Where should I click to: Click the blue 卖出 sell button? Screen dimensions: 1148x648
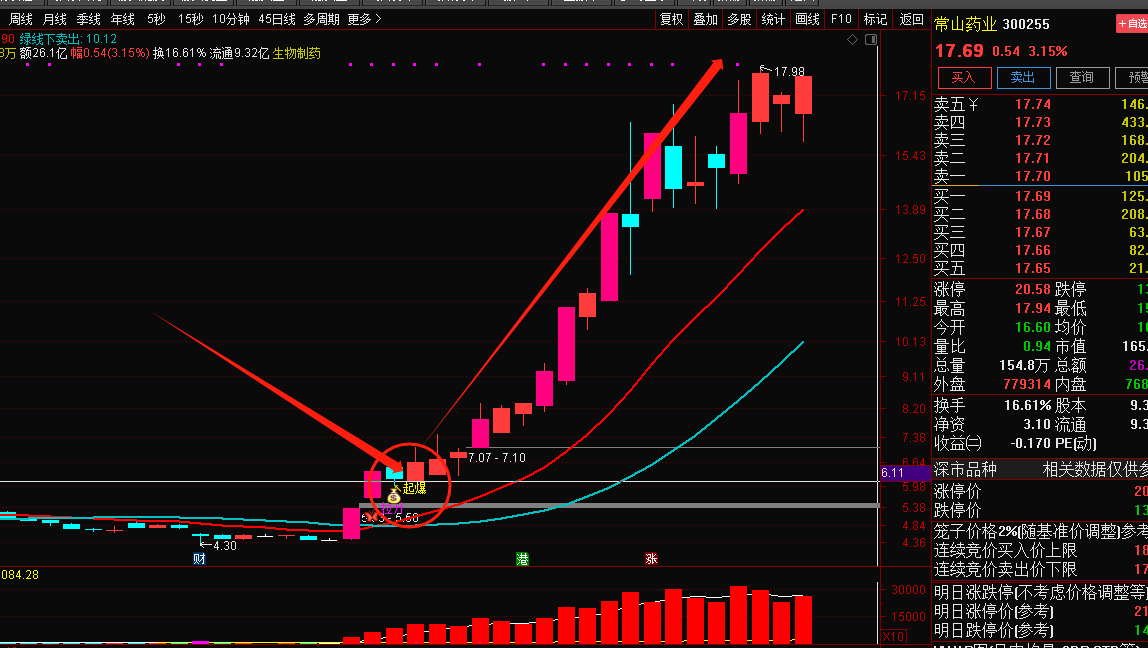(x=1024, y=78)
